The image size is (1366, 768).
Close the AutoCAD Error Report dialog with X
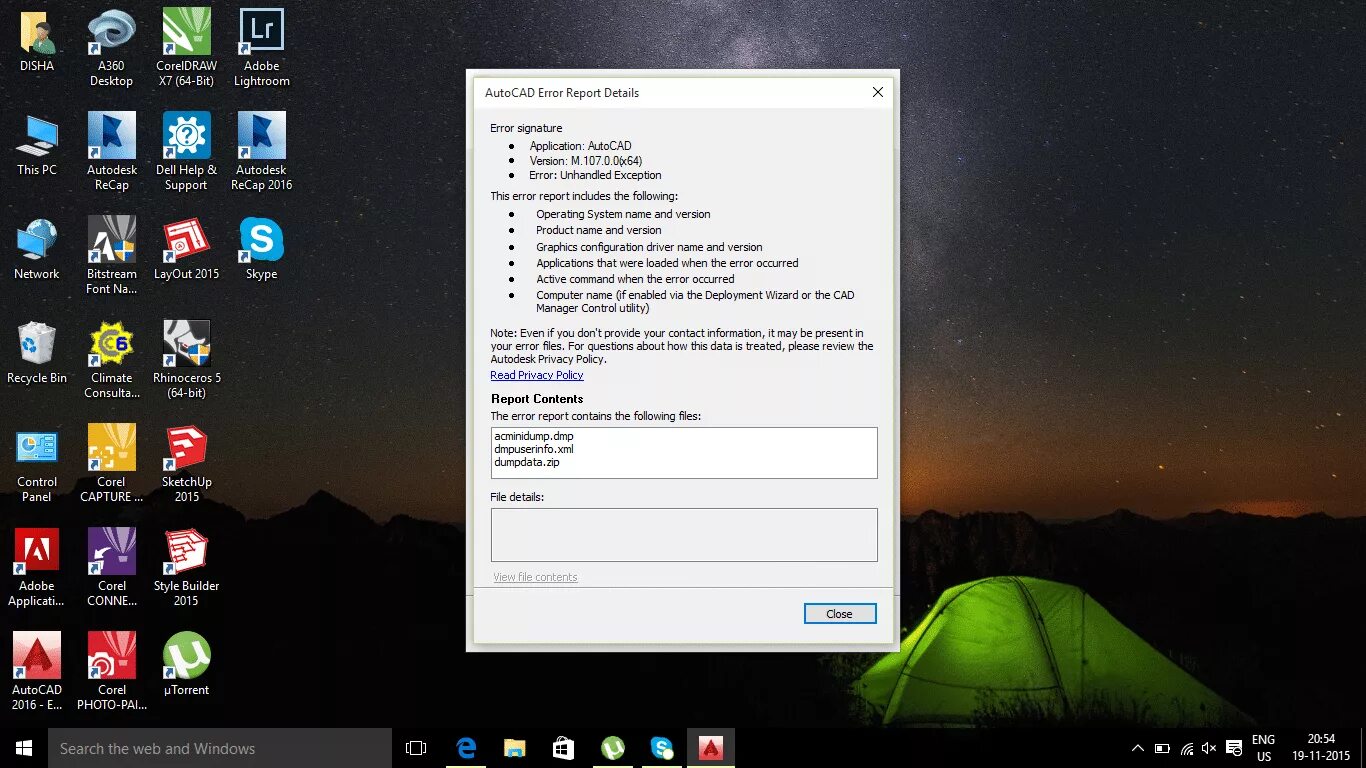click(877, 92)
